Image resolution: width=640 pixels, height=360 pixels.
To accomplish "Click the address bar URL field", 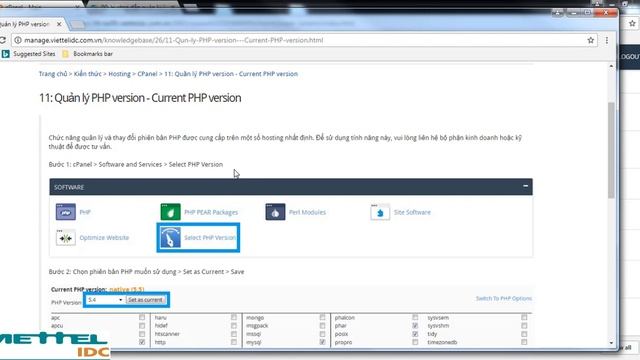I will coord(304,40).
